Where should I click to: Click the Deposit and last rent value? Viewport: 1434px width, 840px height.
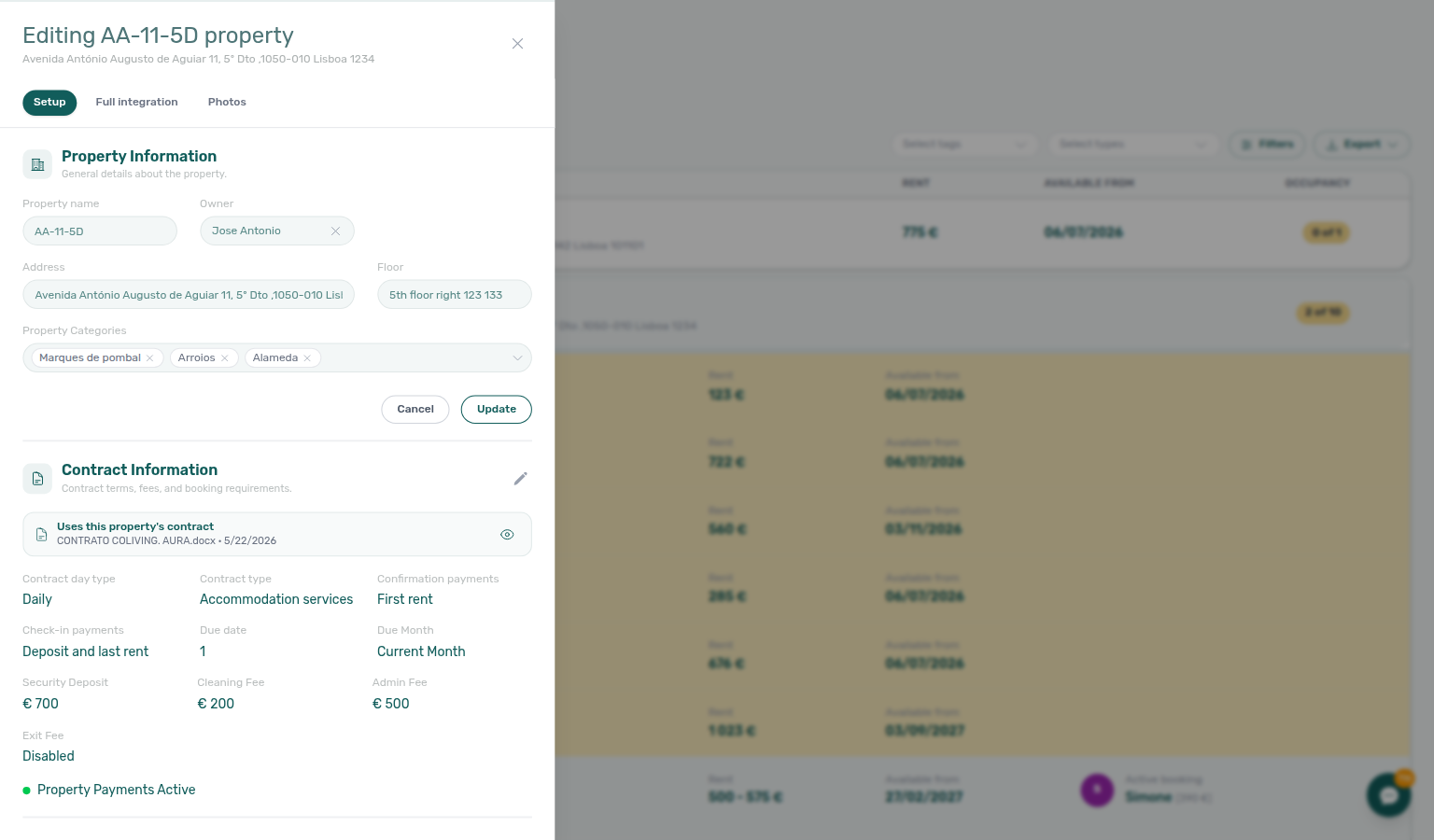pyautogui.click(x=86, y=652)
